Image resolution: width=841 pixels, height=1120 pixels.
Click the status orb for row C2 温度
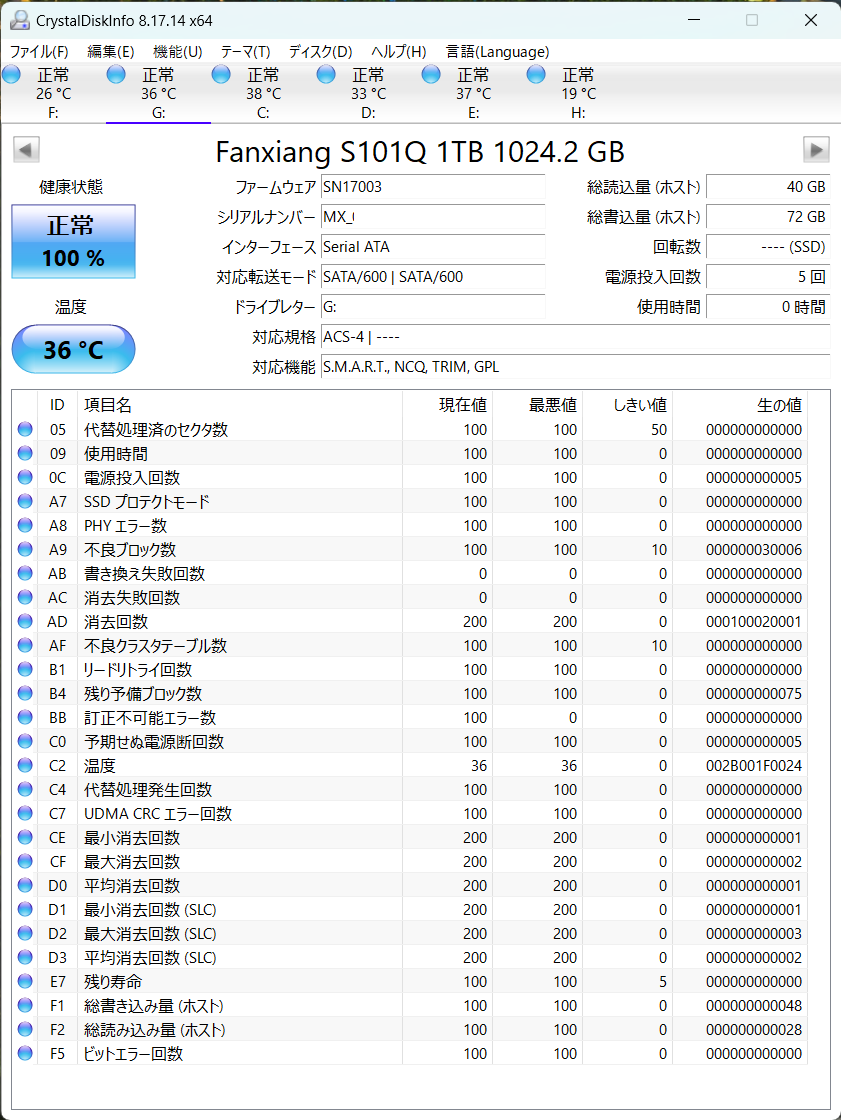[x=25, y=765]
